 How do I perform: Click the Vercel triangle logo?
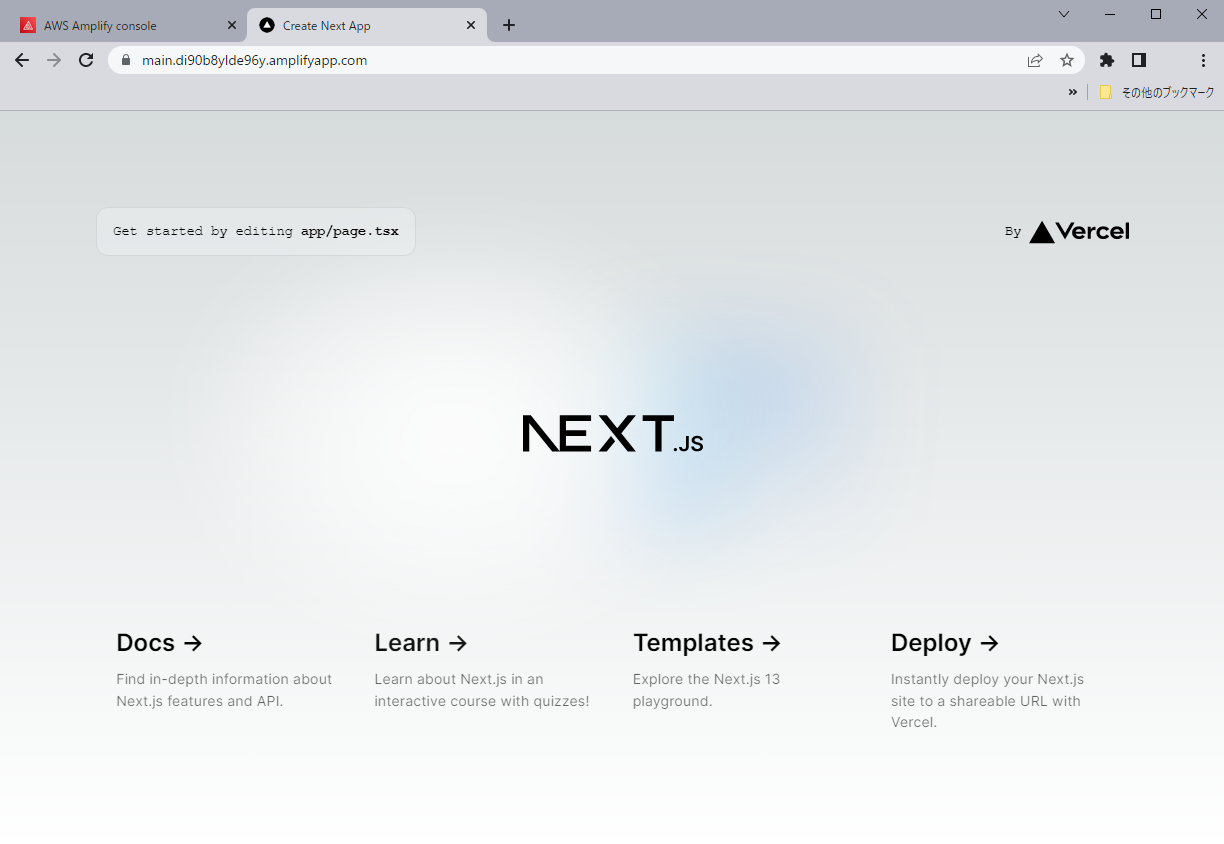[x=1041, y=231]
